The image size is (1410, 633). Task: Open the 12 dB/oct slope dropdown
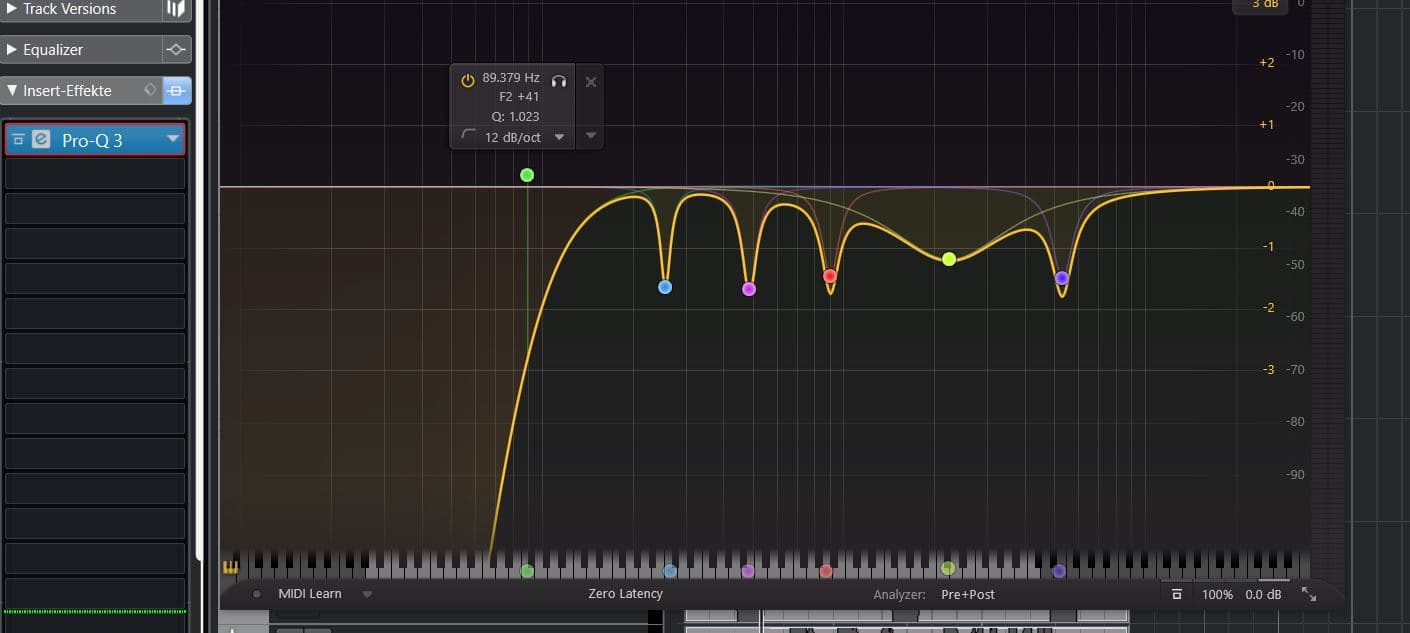559,137
